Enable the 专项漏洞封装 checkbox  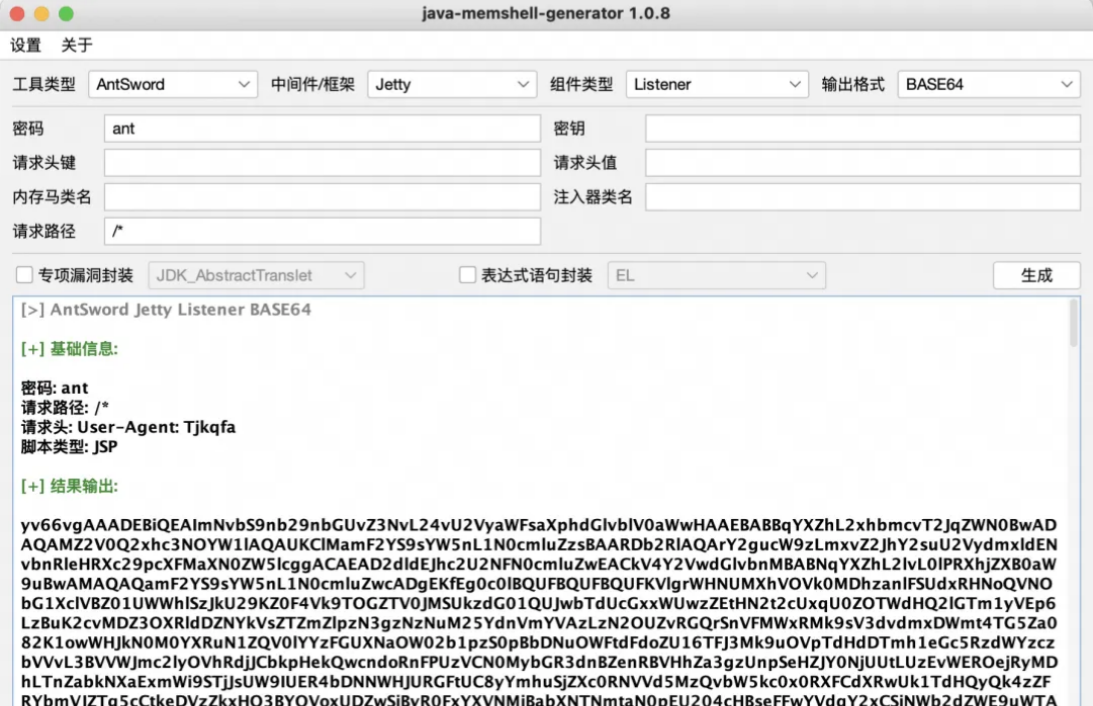[x=24, y=275]
